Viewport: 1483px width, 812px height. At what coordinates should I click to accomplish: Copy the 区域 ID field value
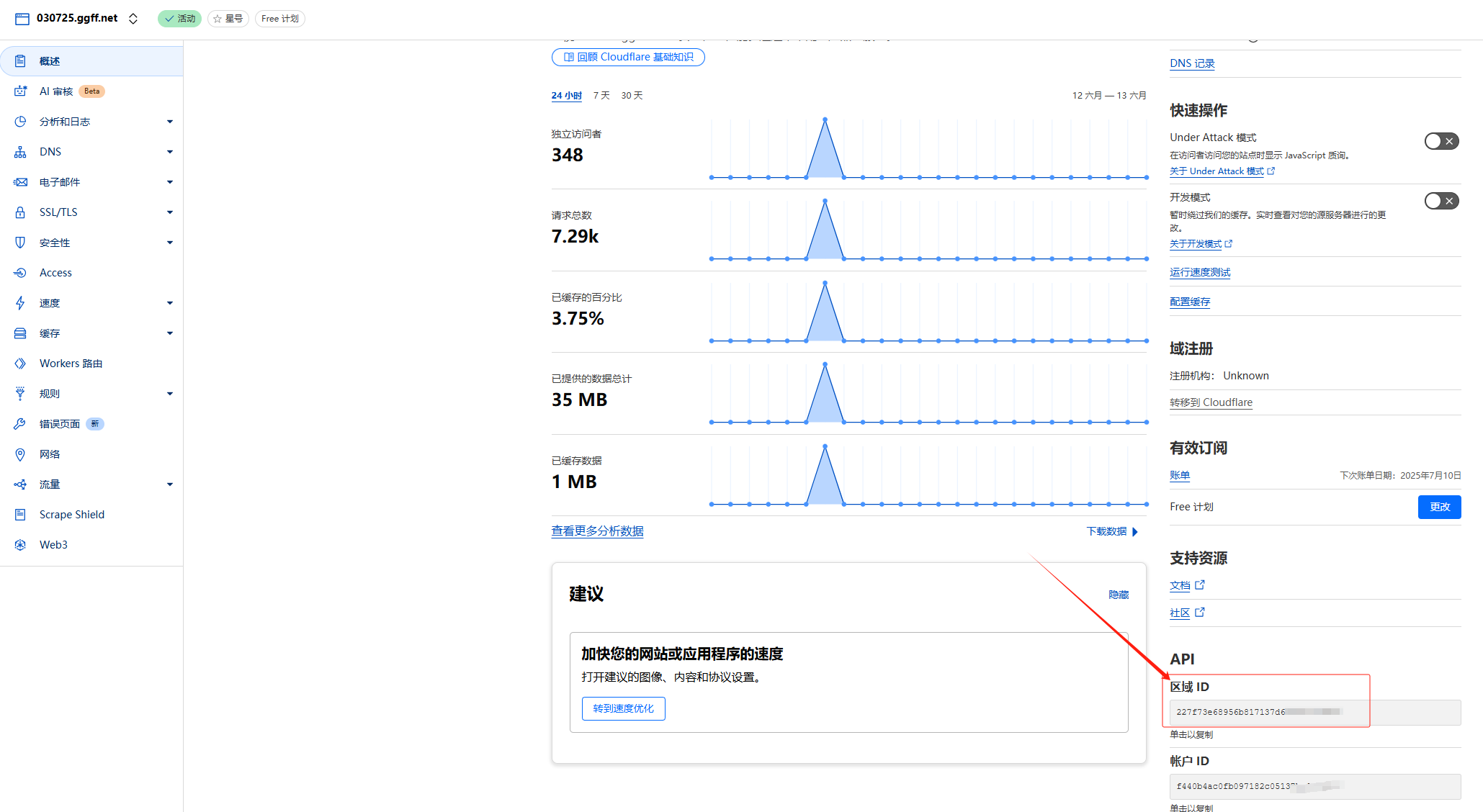click(1314, 712)
